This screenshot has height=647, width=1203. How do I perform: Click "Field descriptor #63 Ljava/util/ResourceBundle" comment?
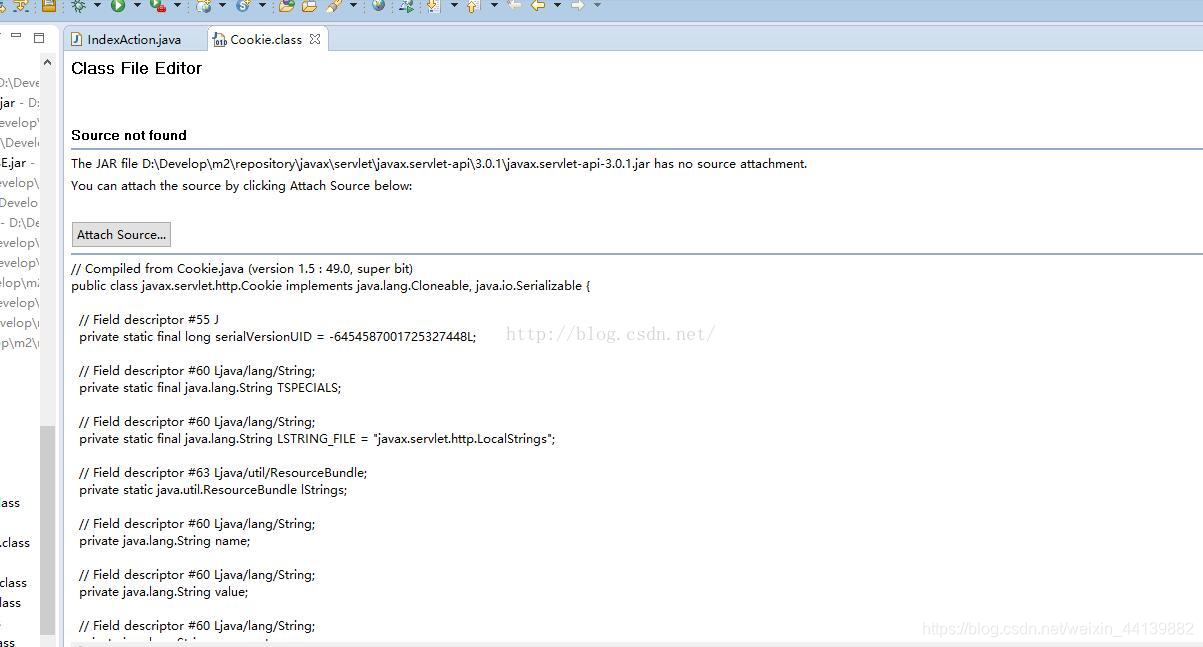pyautogui.click(x=223, y=472)
